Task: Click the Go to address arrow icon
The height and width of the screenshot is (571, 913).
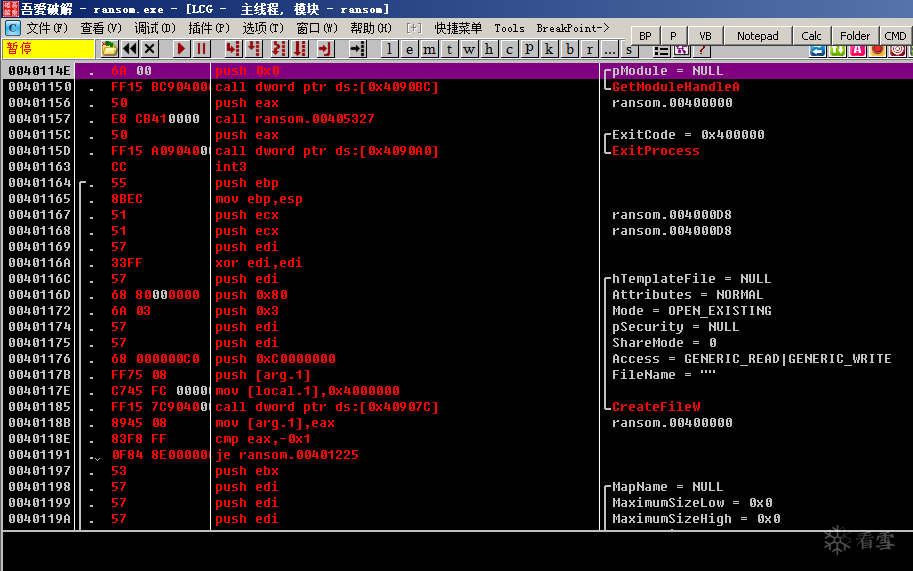Action: (358, 49)
